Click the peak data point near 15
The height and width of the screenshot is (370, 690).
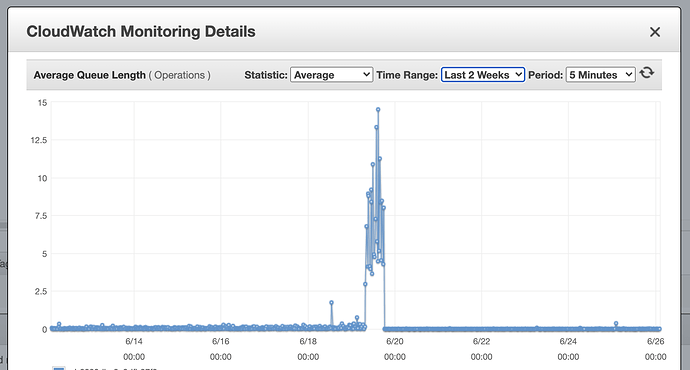(378, 110)
